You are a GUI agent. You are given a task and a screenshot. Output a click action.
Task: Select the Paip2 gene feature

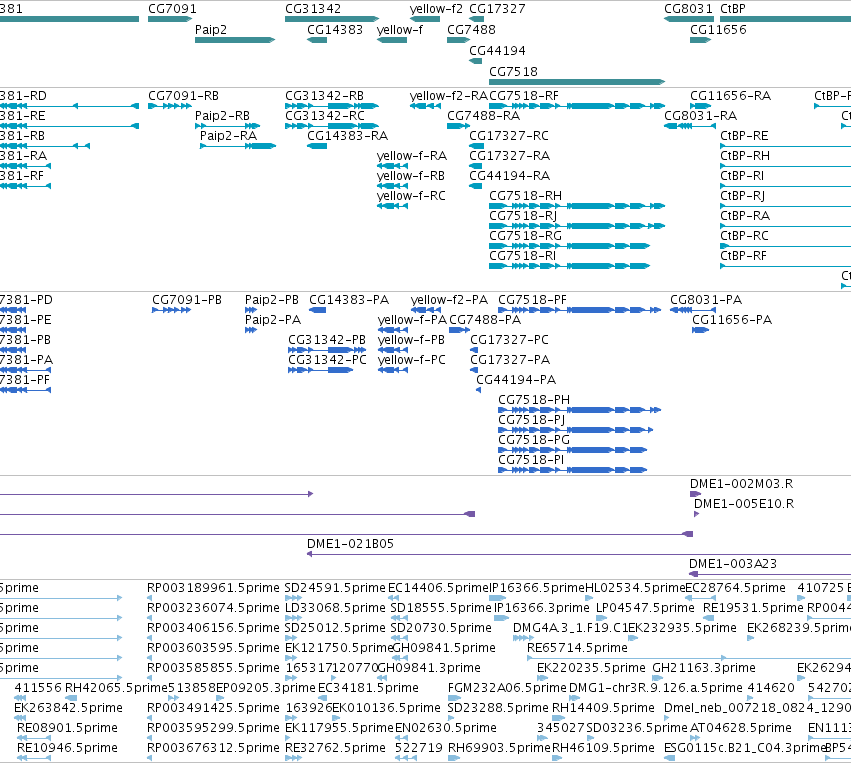[235, 40]
